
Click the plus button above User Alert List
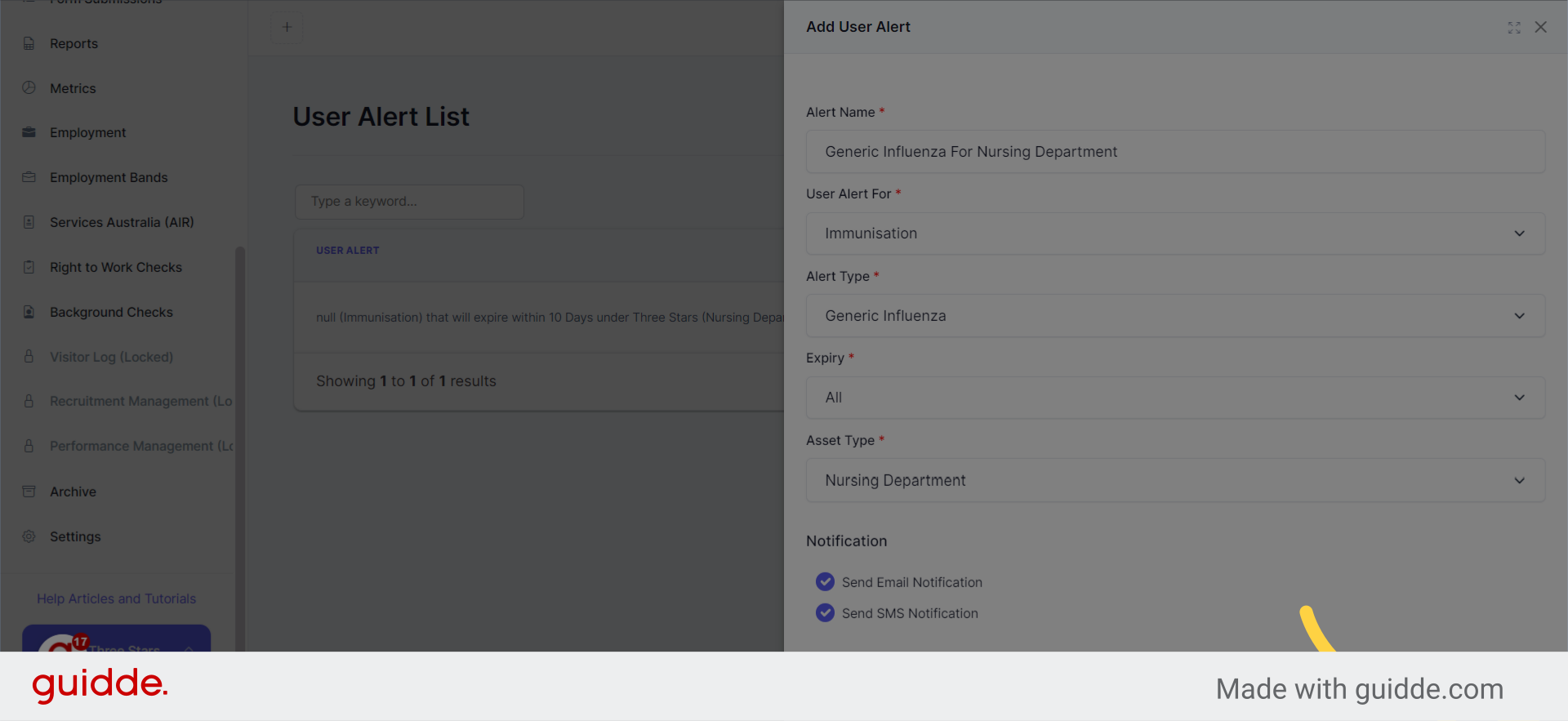[287, 27]
